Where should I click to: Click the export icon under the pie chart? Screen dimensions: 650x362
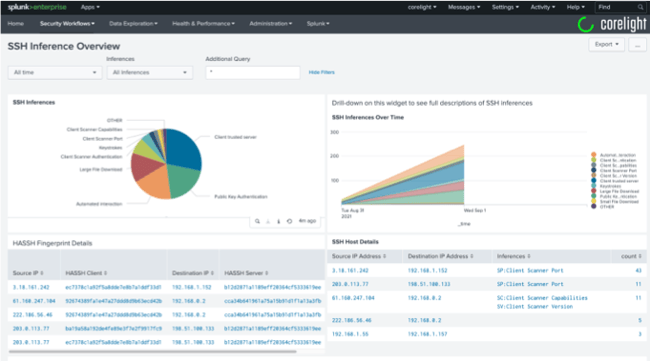[268, 221]
